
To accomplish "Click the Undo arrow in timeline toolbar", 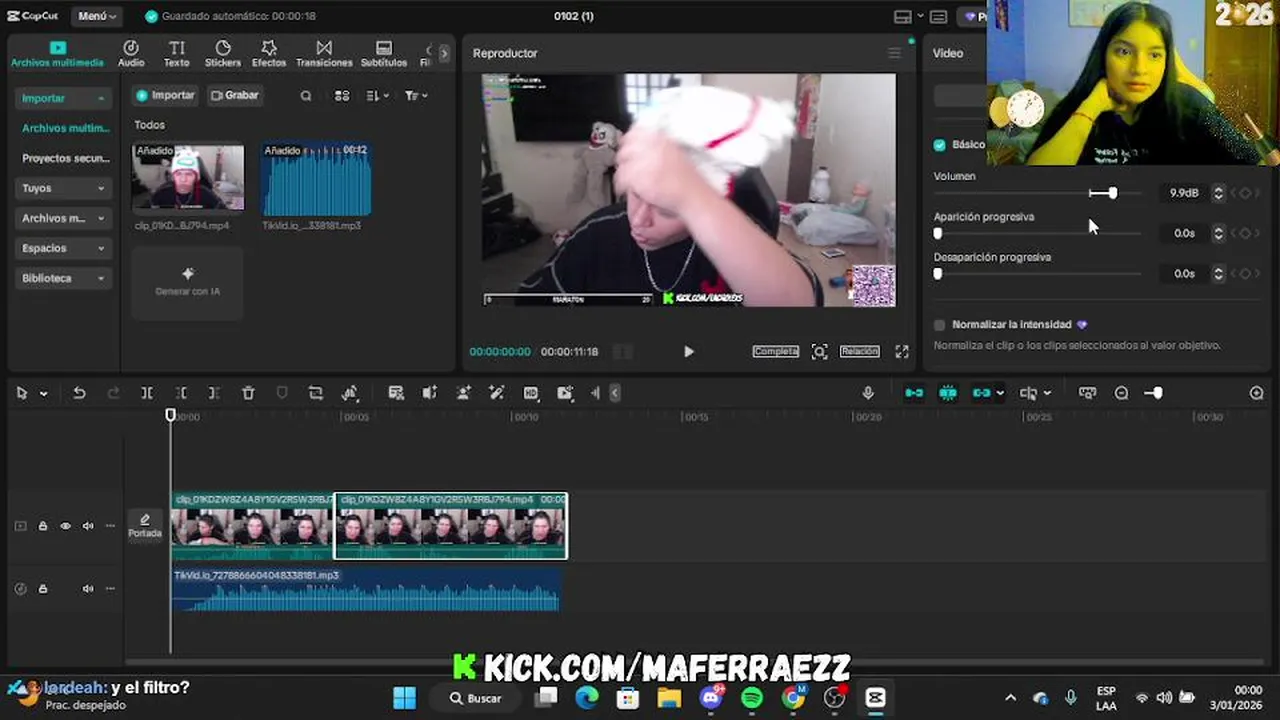I will tap(79, 393).
